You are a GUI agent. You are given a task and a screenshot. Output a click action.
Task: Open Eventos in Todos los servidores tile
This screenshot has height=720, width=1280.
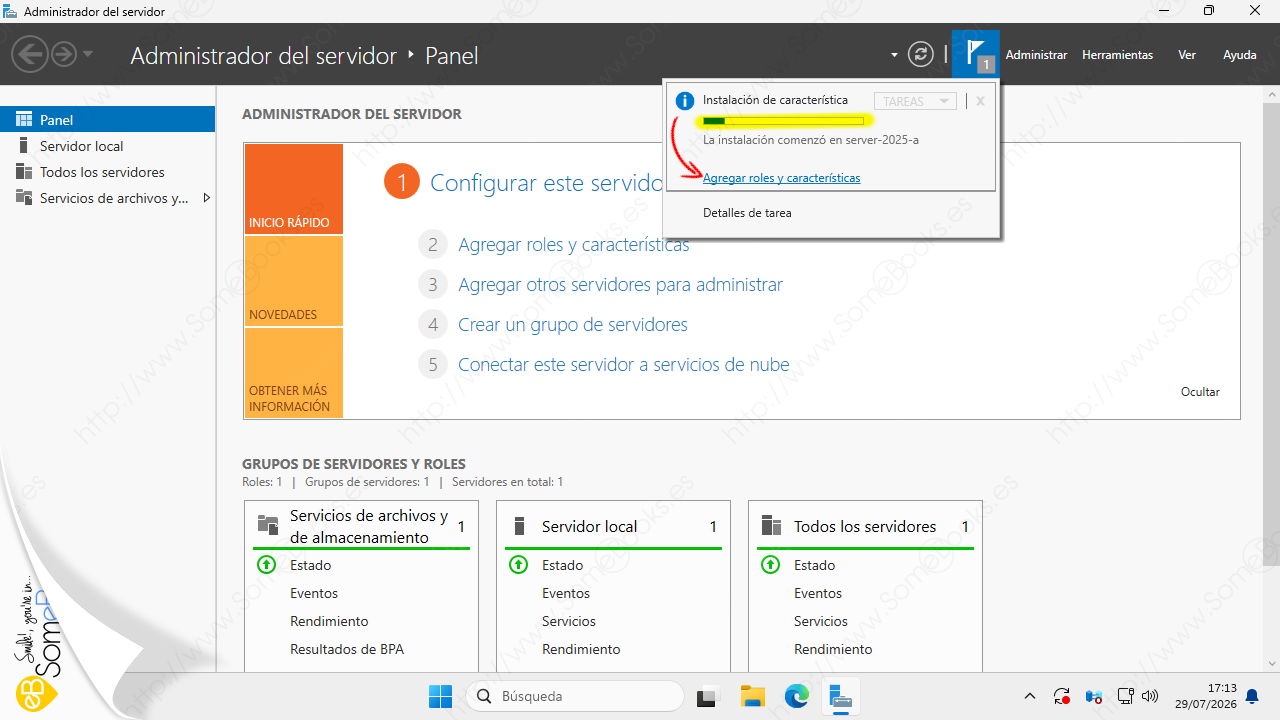818,593
